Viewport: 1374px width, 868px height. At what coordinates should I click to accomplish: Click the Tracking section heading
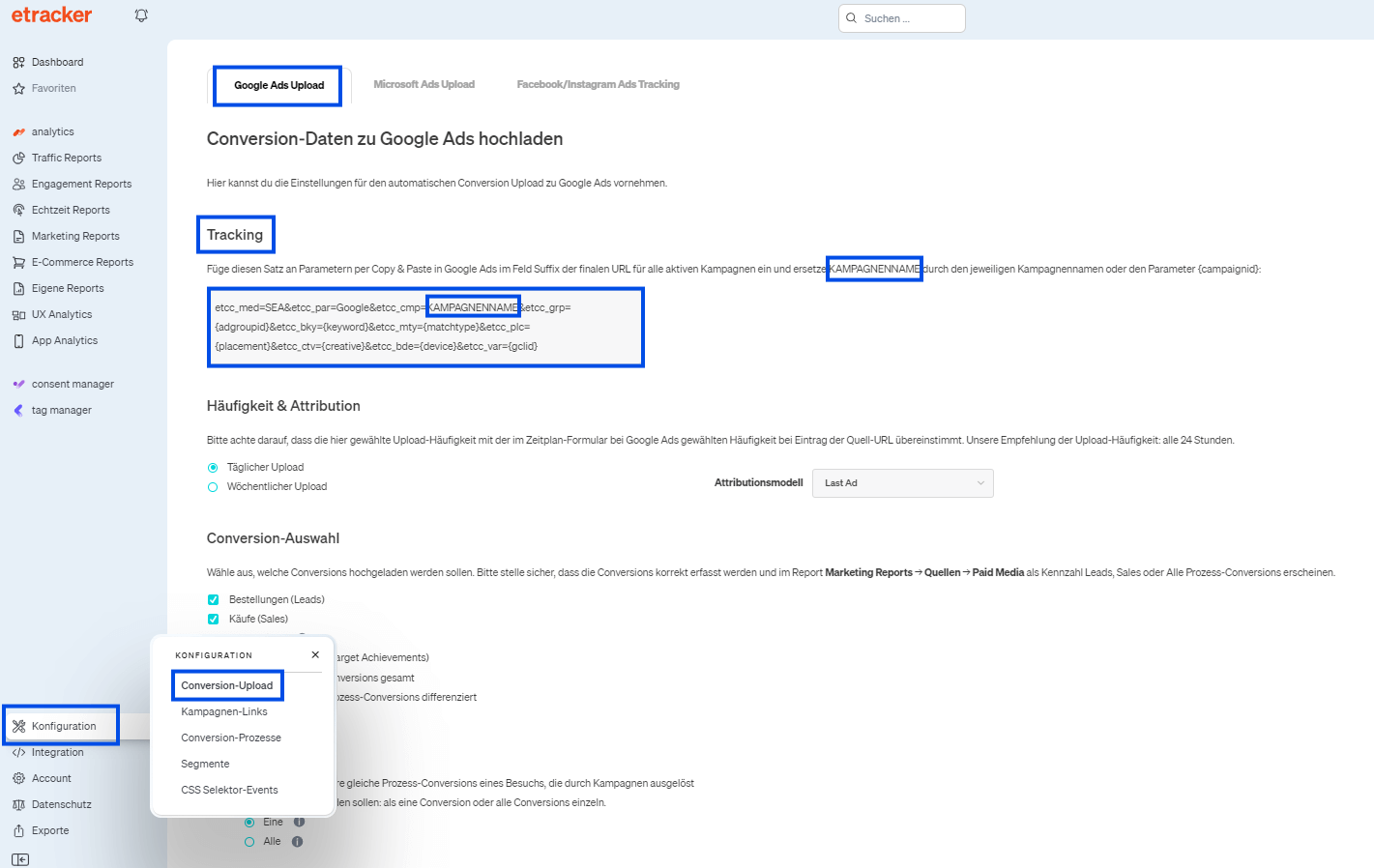click(x=235, y=235)
